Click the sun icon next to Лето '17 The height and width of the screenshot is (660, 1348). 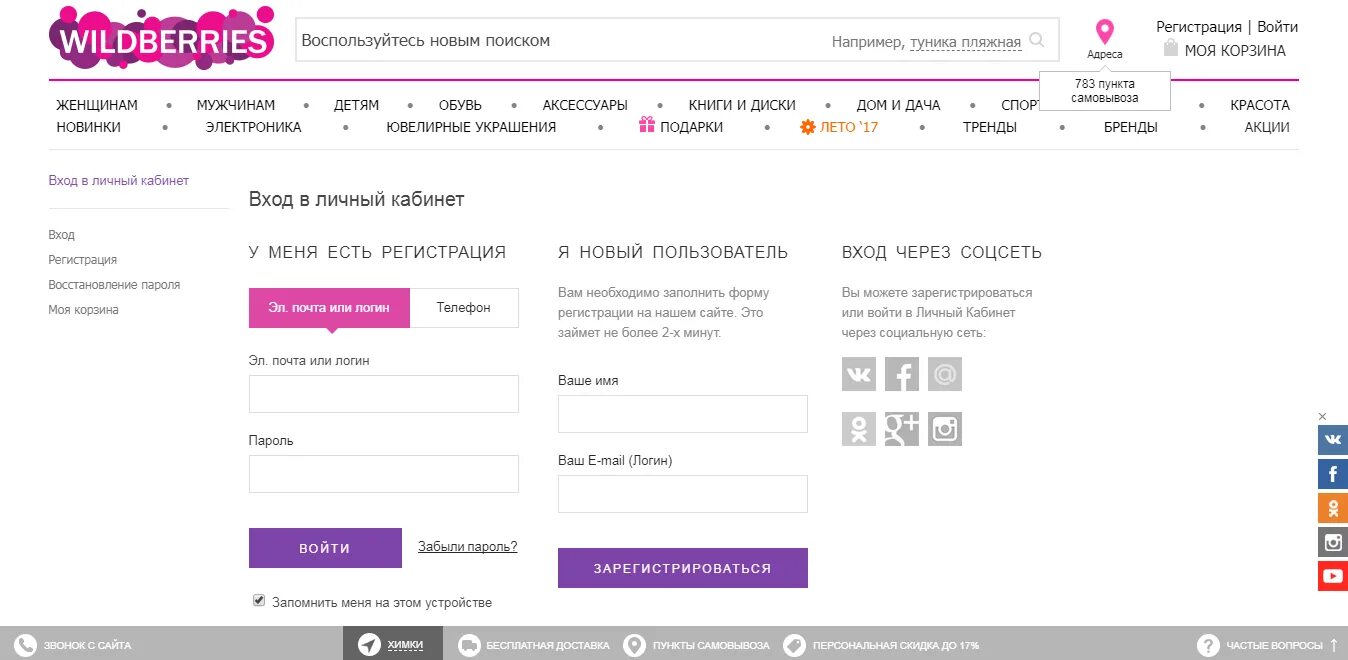point(808,127)
